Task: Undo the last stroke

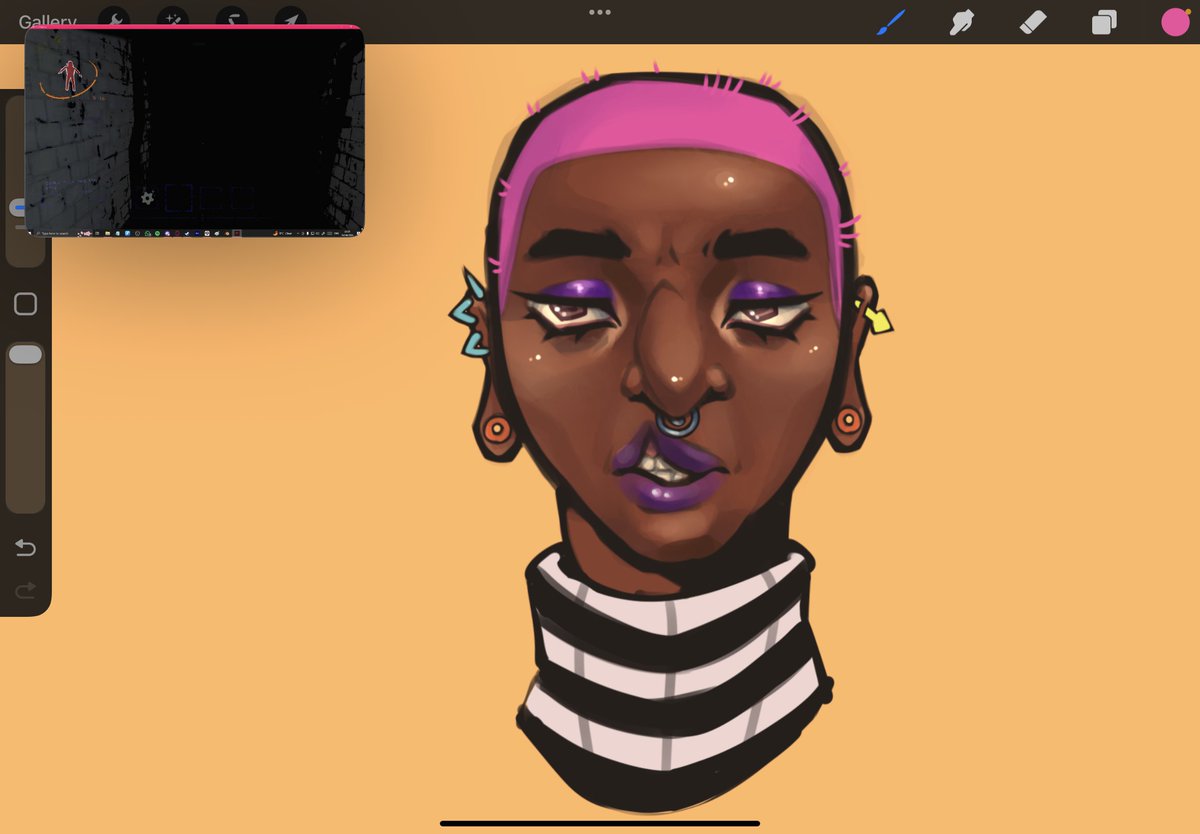Action: click(26, 547)
